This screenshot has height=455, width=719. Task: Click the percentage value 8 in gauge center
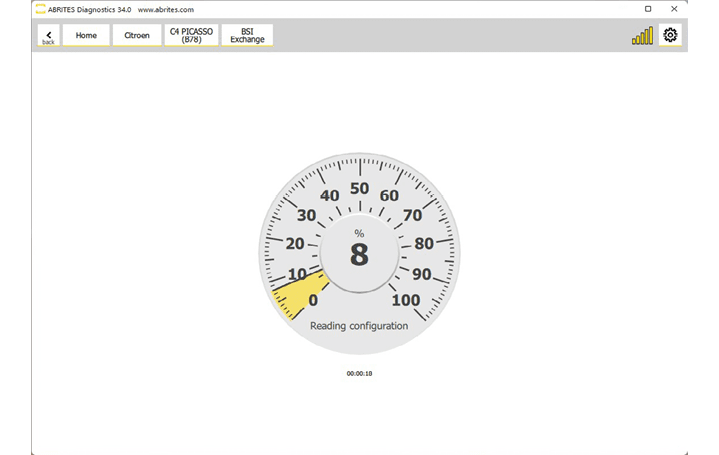359,255
